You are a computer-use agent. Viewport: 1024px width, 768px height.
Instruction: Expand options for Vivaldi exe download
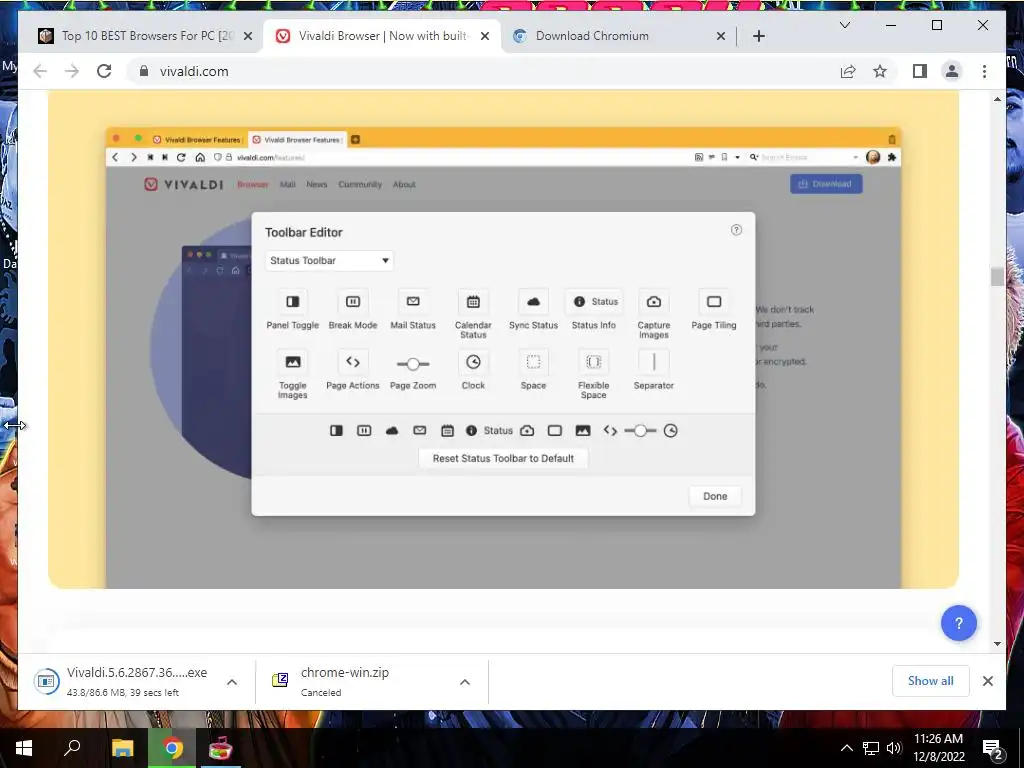pyautogui.click(x=232, y=682)
